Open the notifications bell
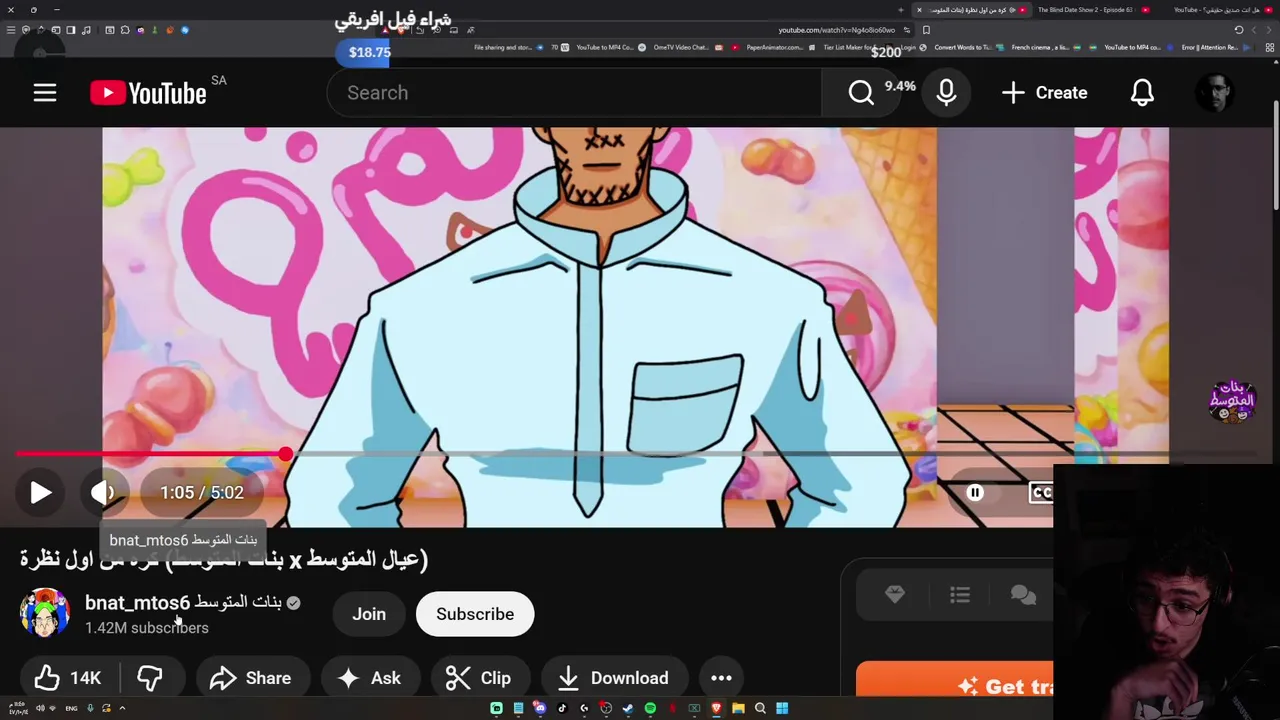The height and width of the screenshot is (720, 1280). coord(1142,93)
